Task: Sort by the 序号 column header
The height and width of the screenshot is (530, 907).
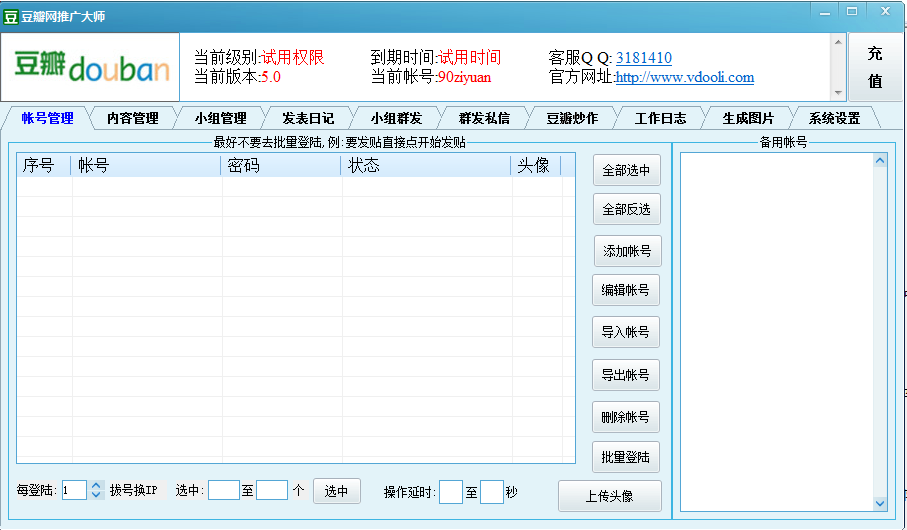Action: [x=43, y=165]
